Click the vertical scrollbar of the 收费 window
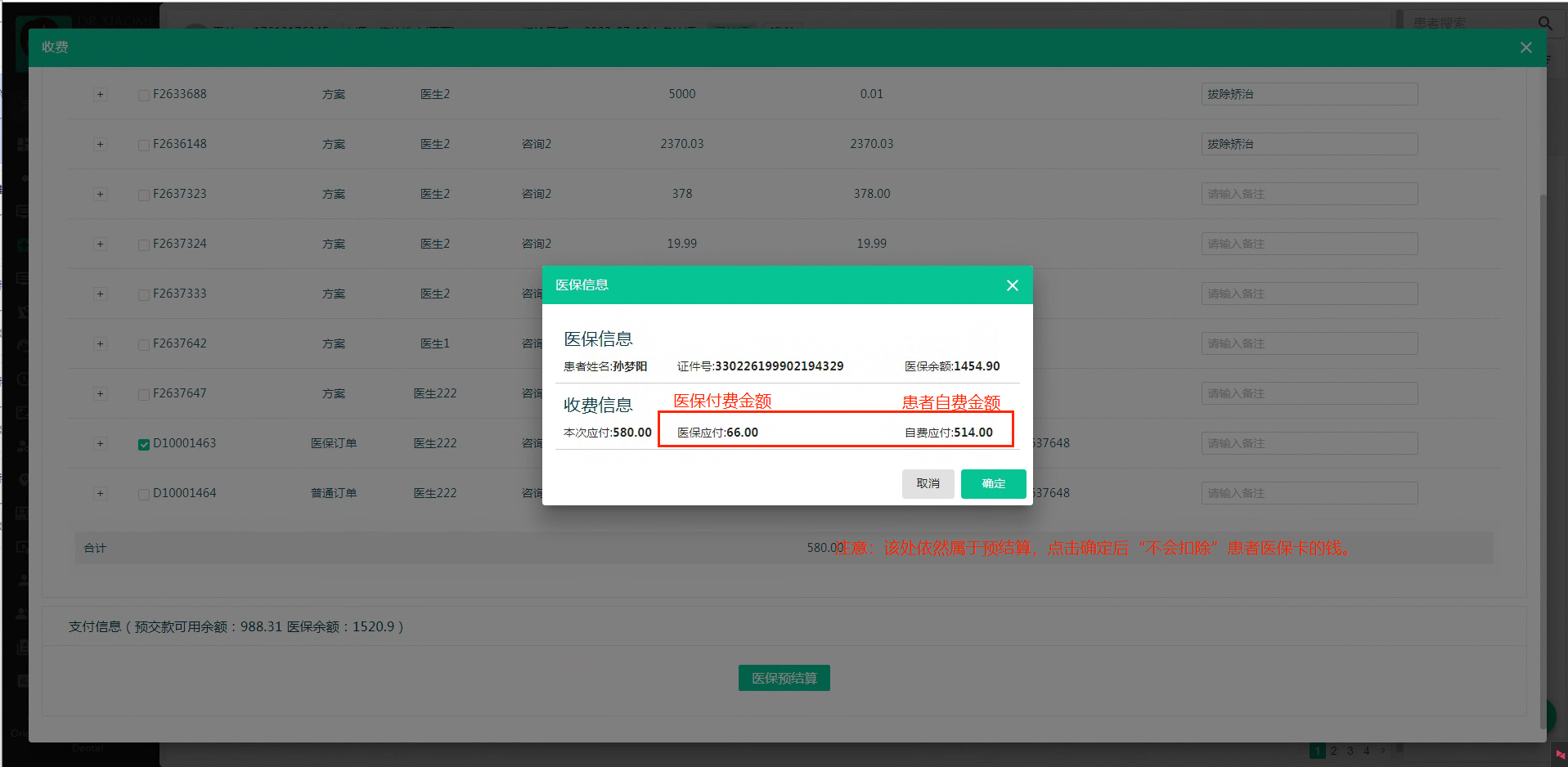Screen dimensions: 1568x767 point(1543,409)
